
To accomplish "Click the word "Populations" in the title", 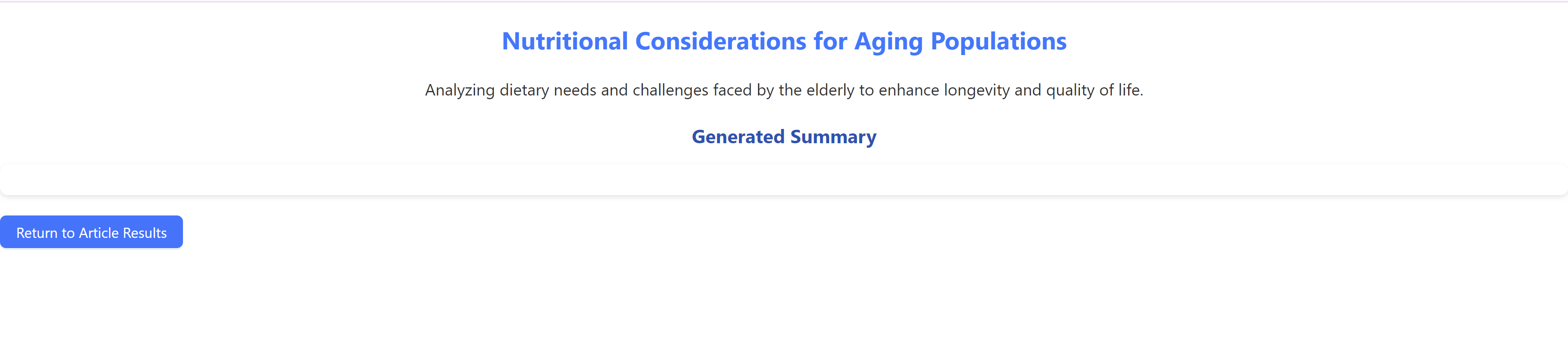I will 998,41.
